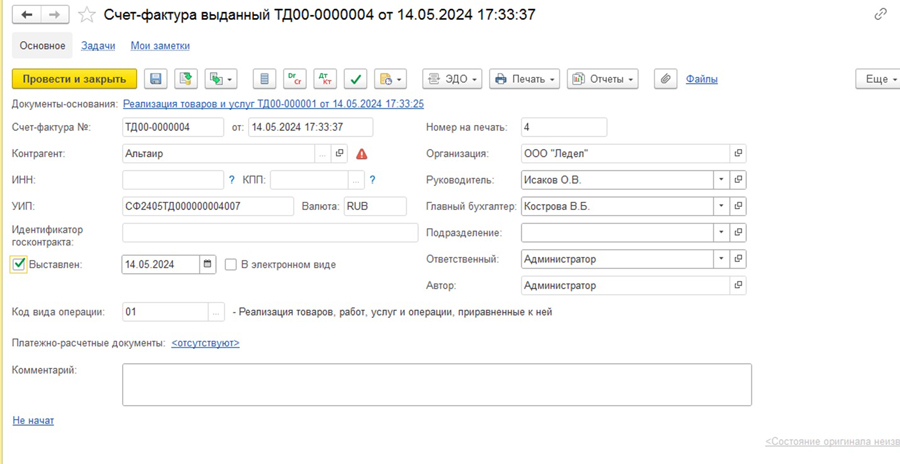Click into the Комментарий text field
900x464 pixels.
[436, 384]
